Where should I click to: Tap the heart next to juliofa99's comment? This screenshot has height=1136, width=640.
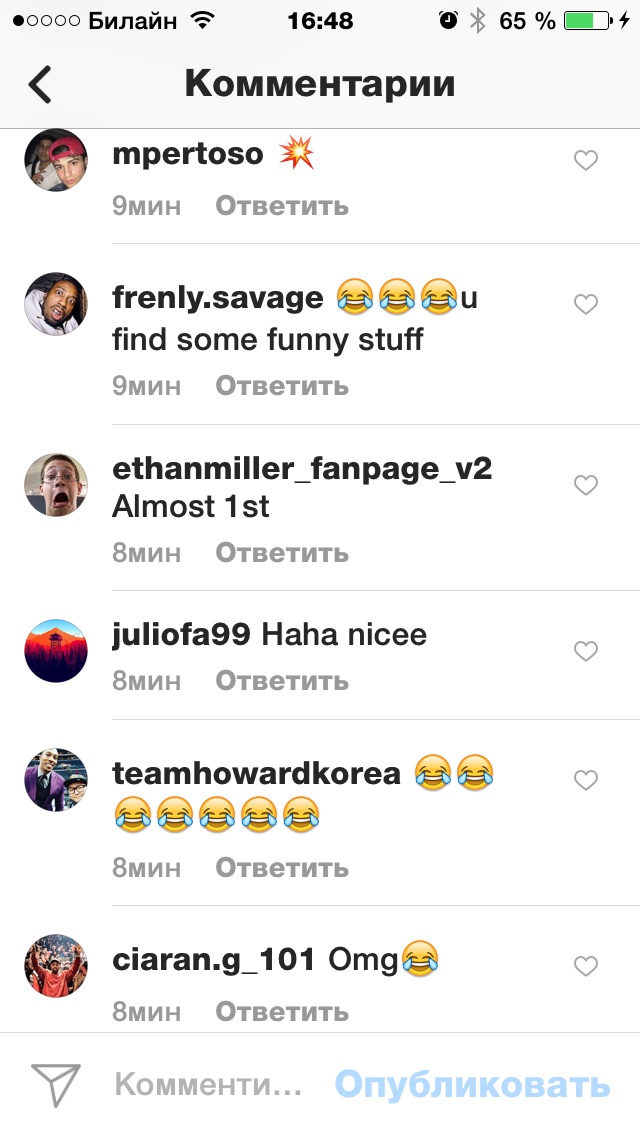point(586,651)
